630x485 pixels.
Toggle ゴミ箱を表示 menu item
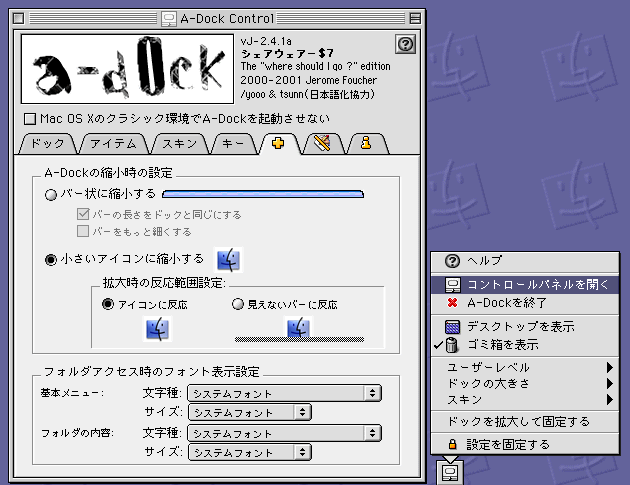pyautogui.click(x=525, y=345)
